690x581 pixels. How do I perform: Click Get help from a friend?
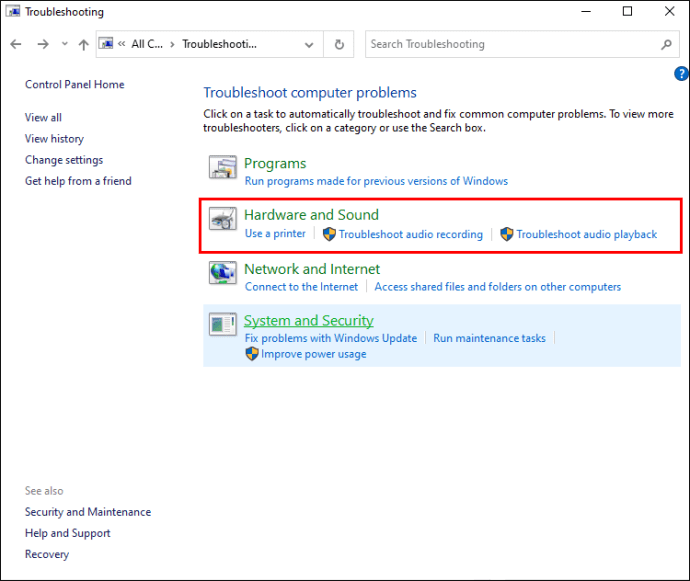pos(78,181)
